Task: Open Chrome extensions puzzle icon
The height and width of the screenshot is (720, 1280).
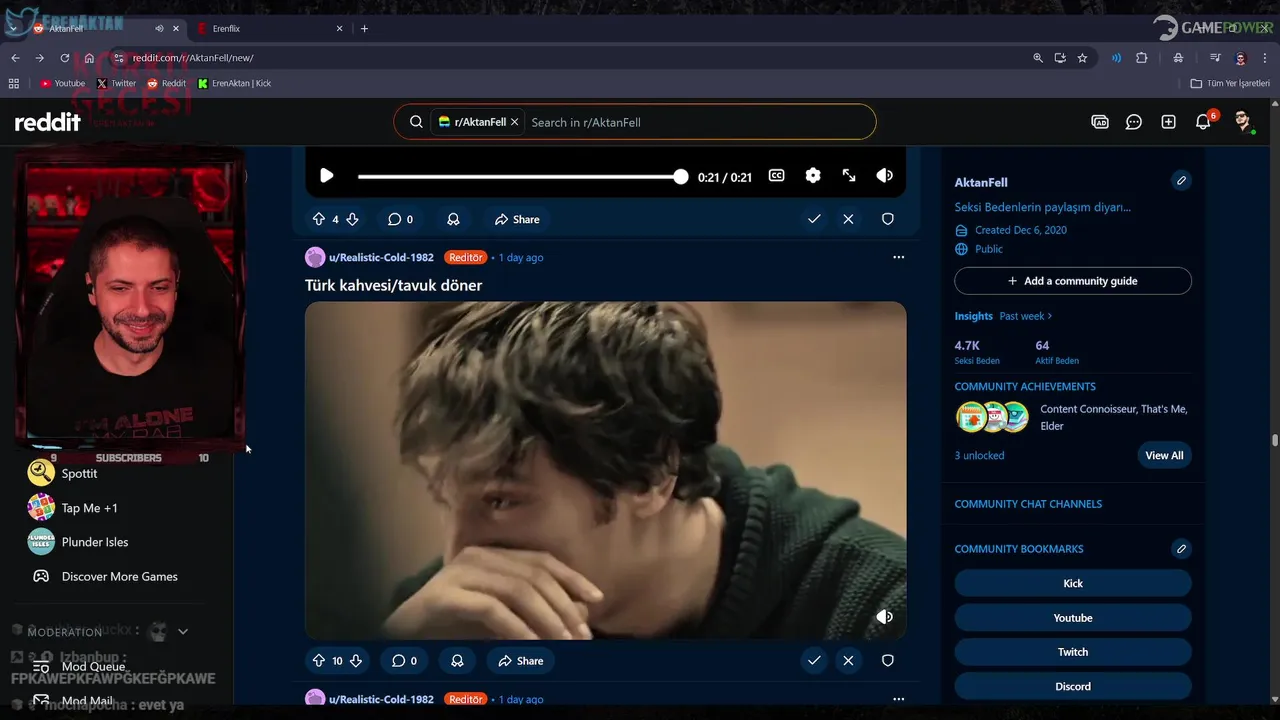Action: click(1141, 58)
